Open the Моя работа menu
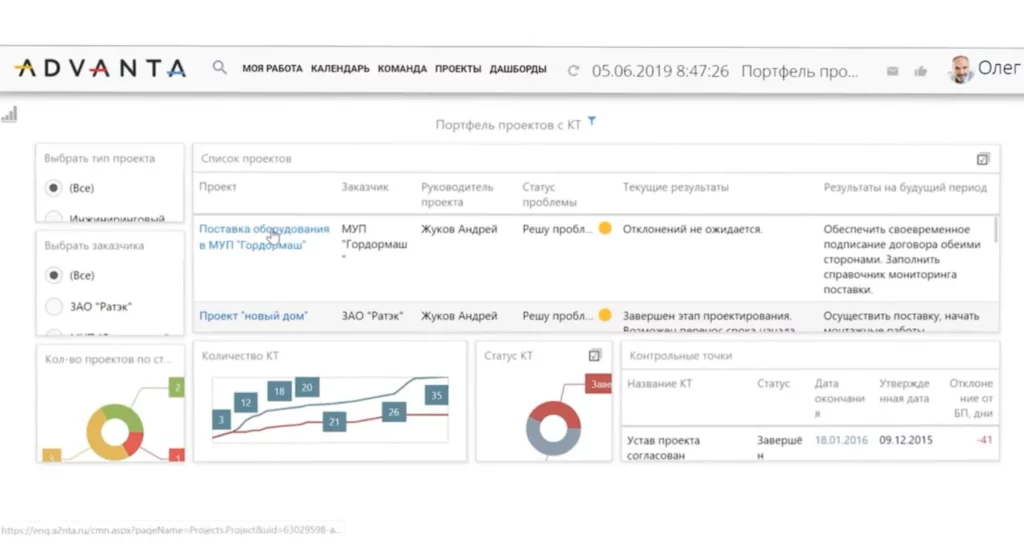The image size is (1024, 558). [x=272, y=70]
